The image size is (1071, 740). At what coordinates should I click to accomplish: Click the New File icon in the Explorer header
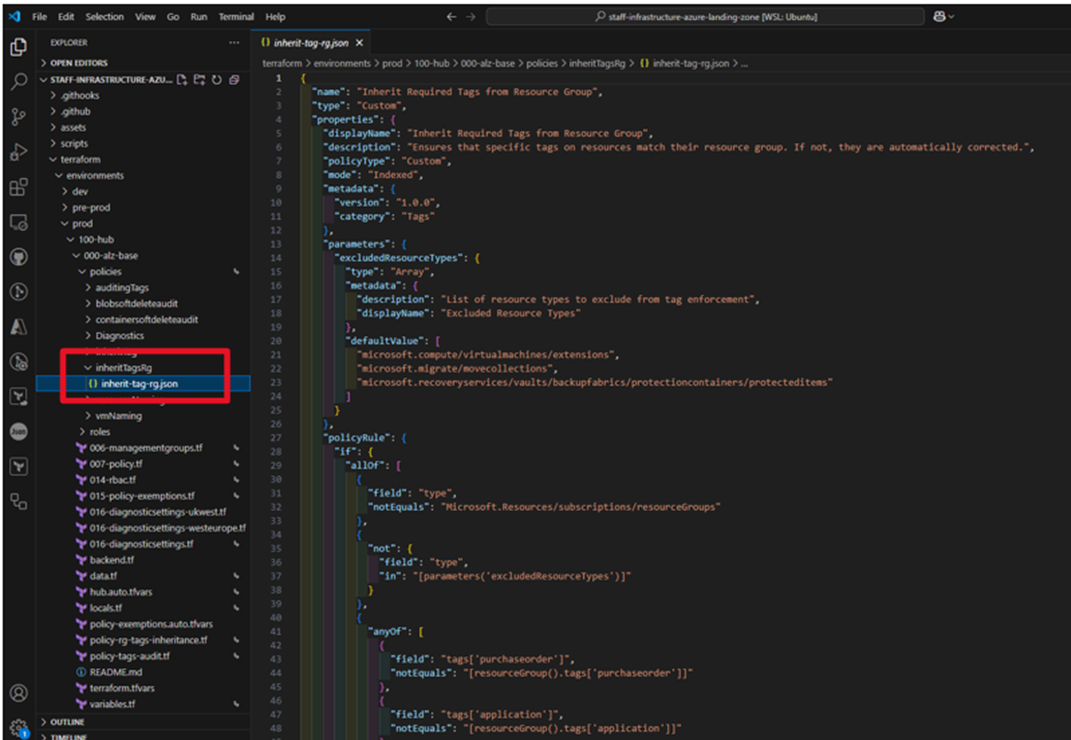pyautogui.click(x=182, y=80)
